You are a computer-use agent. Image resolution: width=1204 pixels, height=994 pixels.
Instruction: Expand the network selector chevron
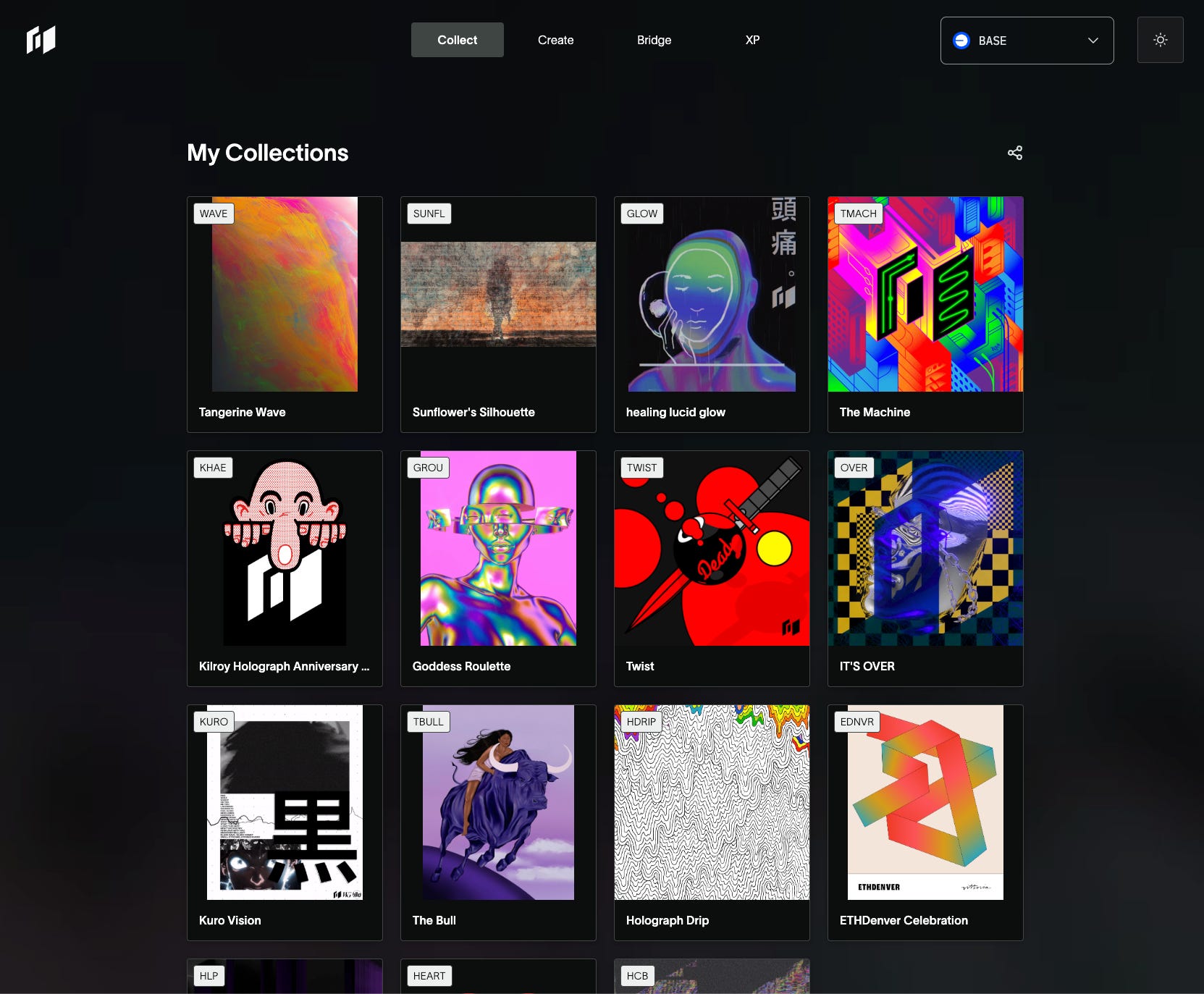1093,41
